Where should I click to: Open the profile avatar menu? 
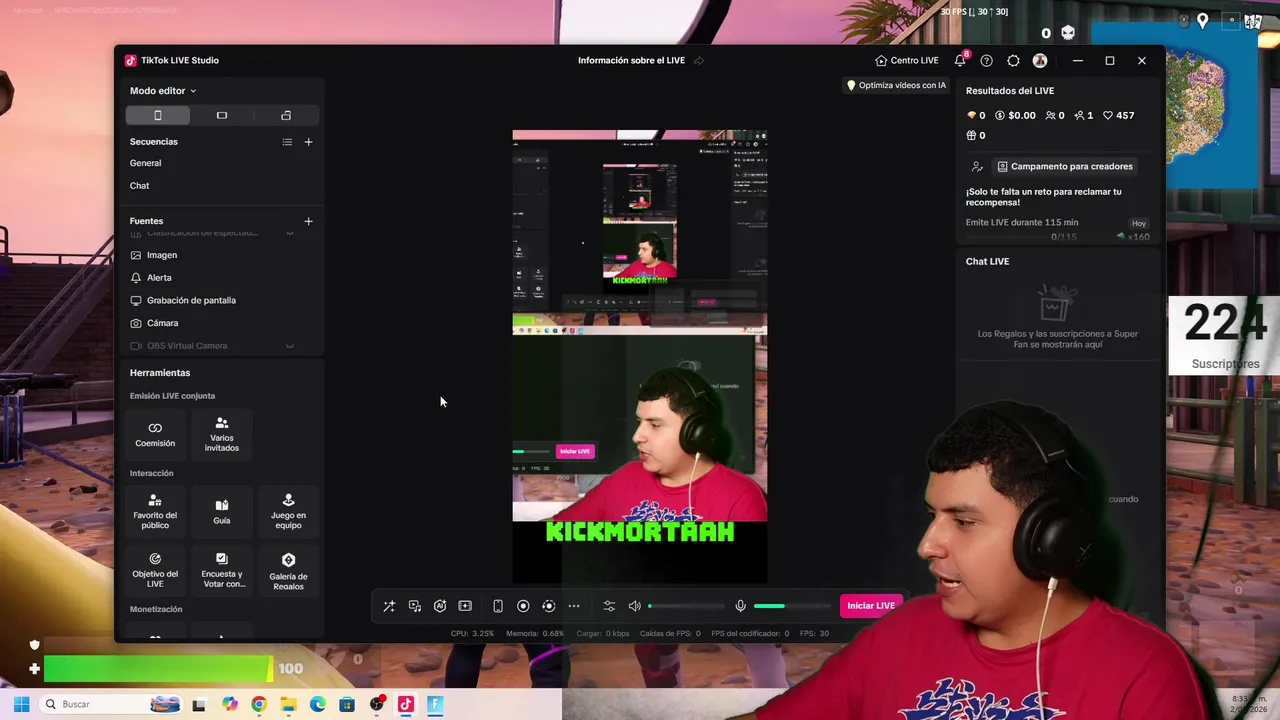(x=1040, y=61)
